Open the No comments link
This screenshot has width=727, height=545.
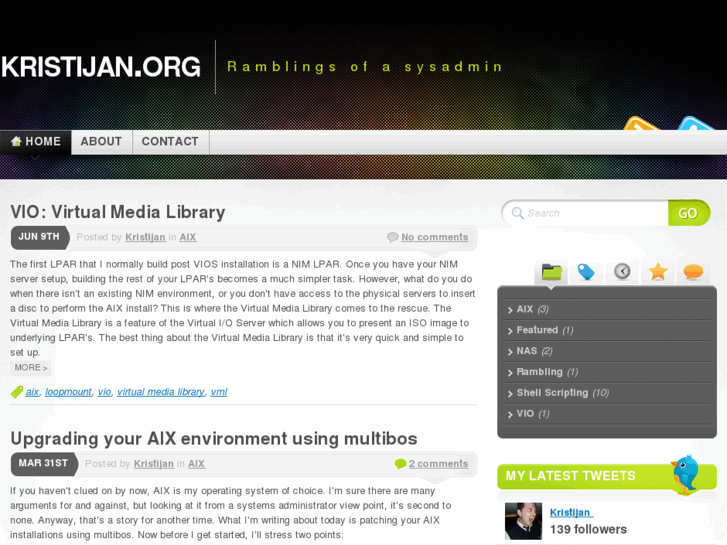point(434,237)
